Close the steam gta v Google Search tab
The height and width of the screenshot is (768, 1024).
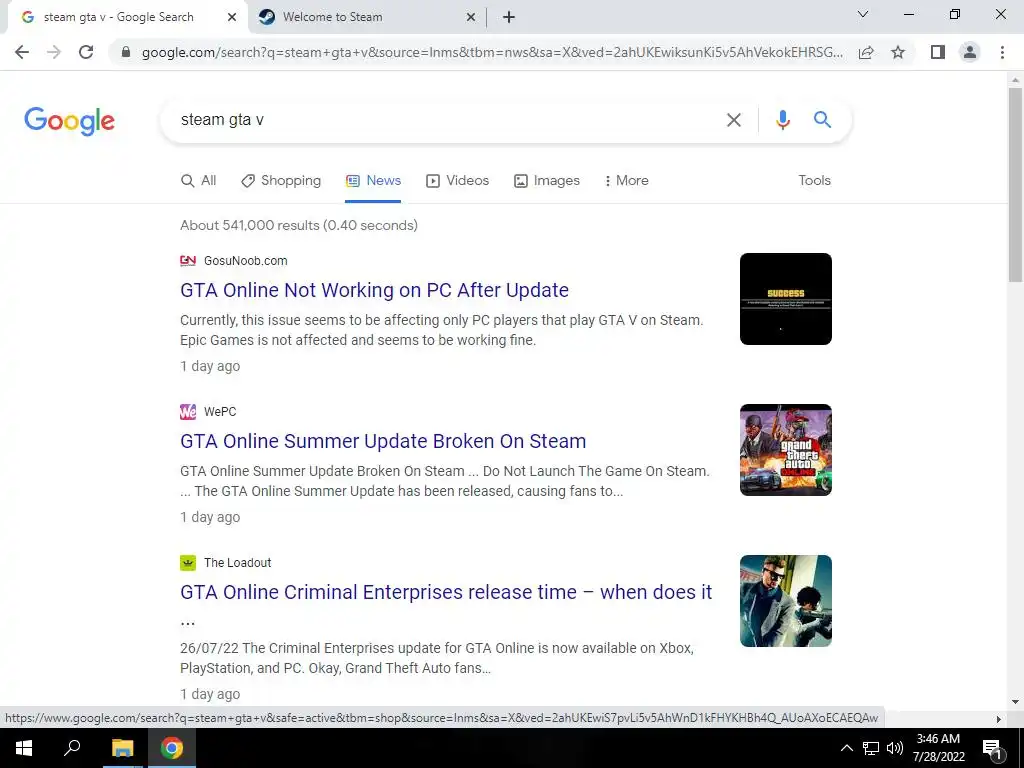tap(232, 18)
